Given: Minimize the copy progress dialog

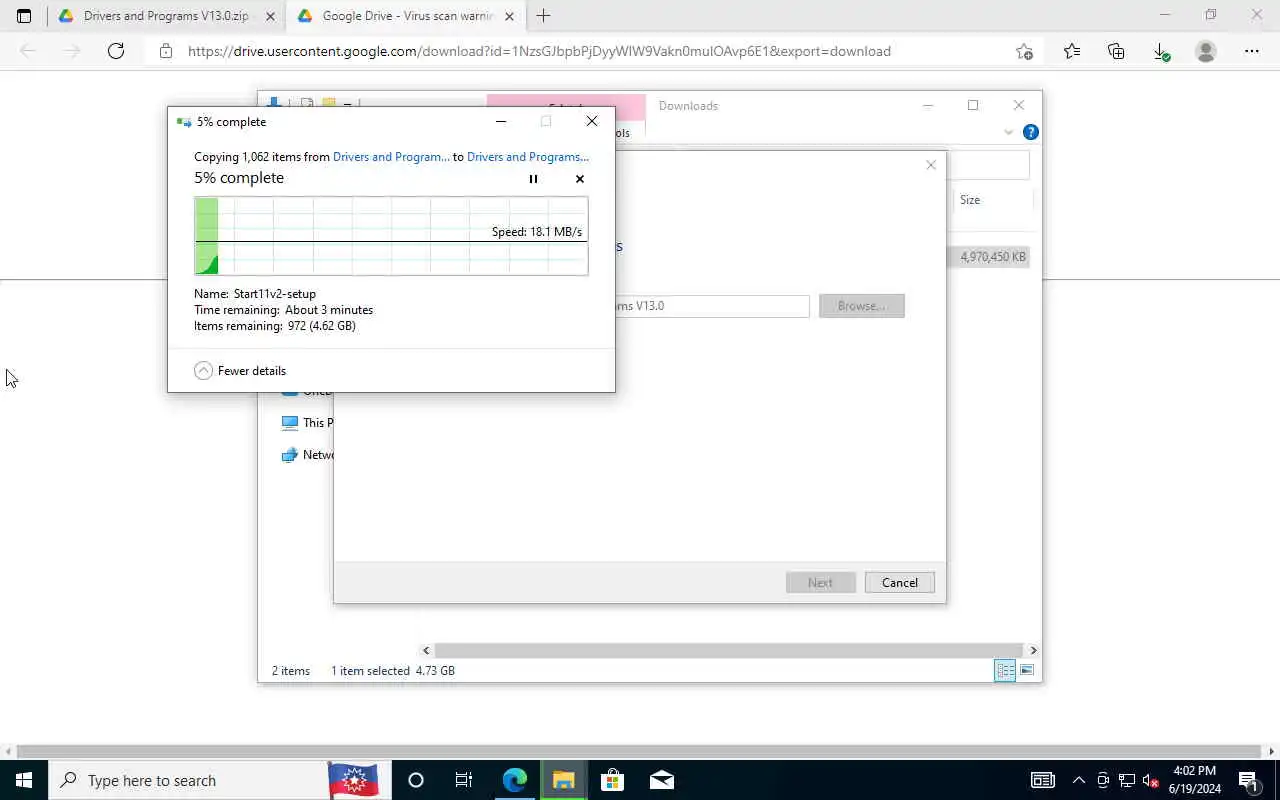Looking at the screenshot, I should [501, 122].
